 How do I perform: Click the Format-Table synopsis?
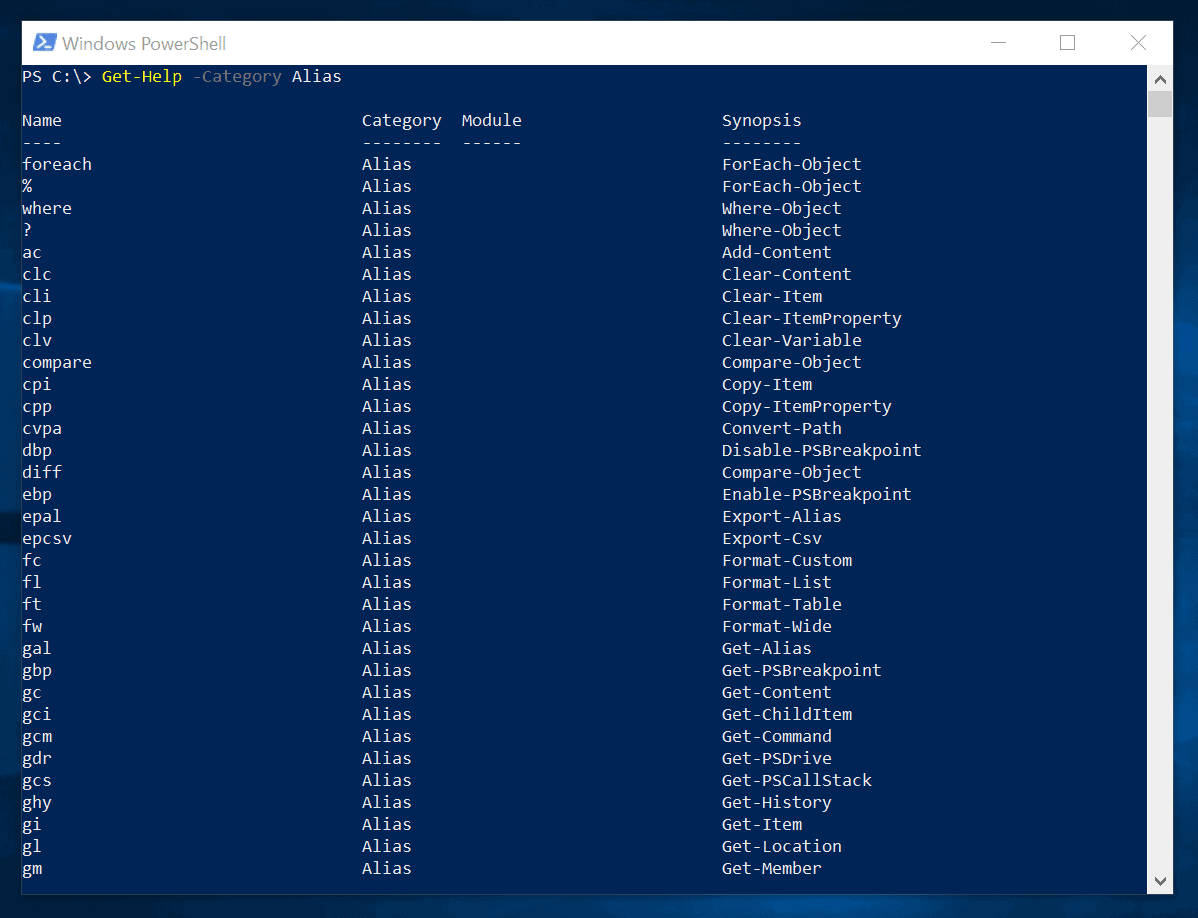782,604
